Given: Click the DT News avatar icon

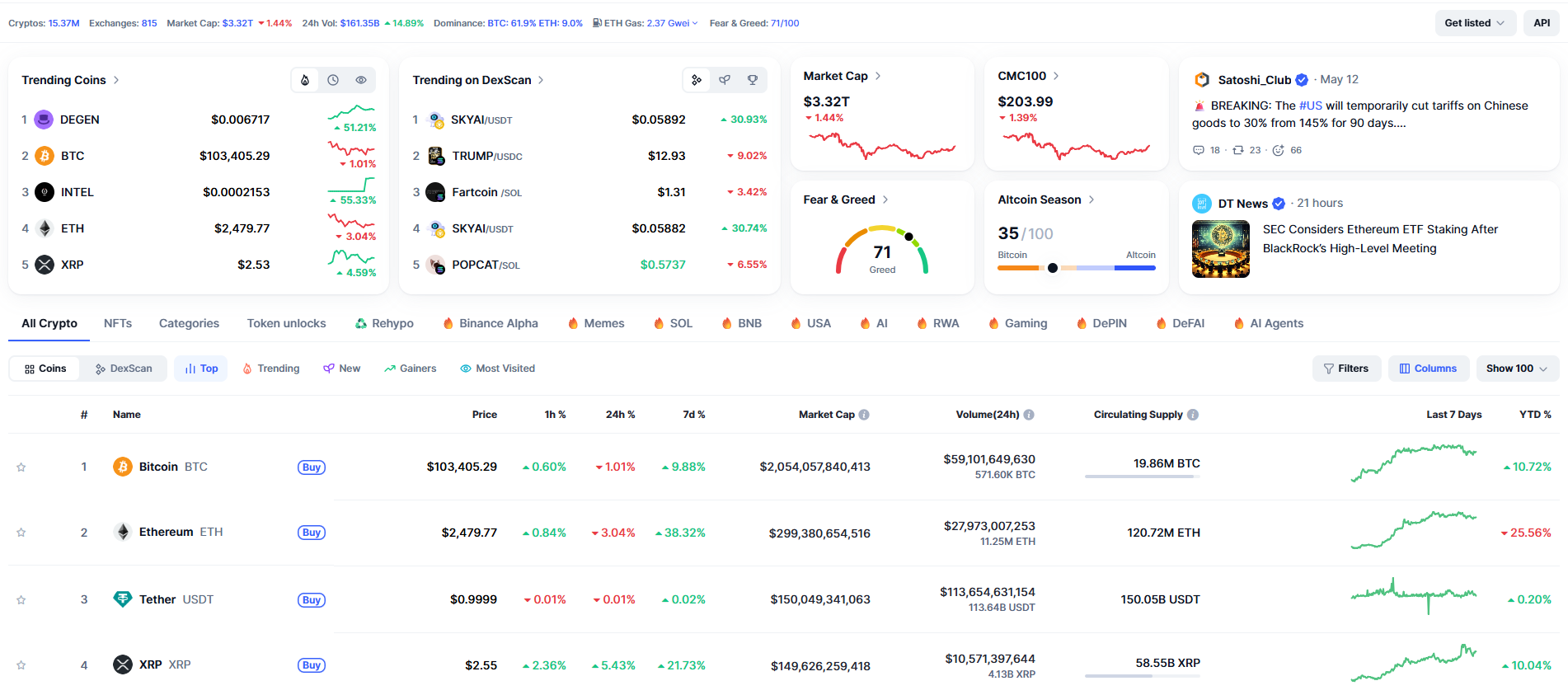Looking at the screenshot, I should click(x=1202, y=204).
